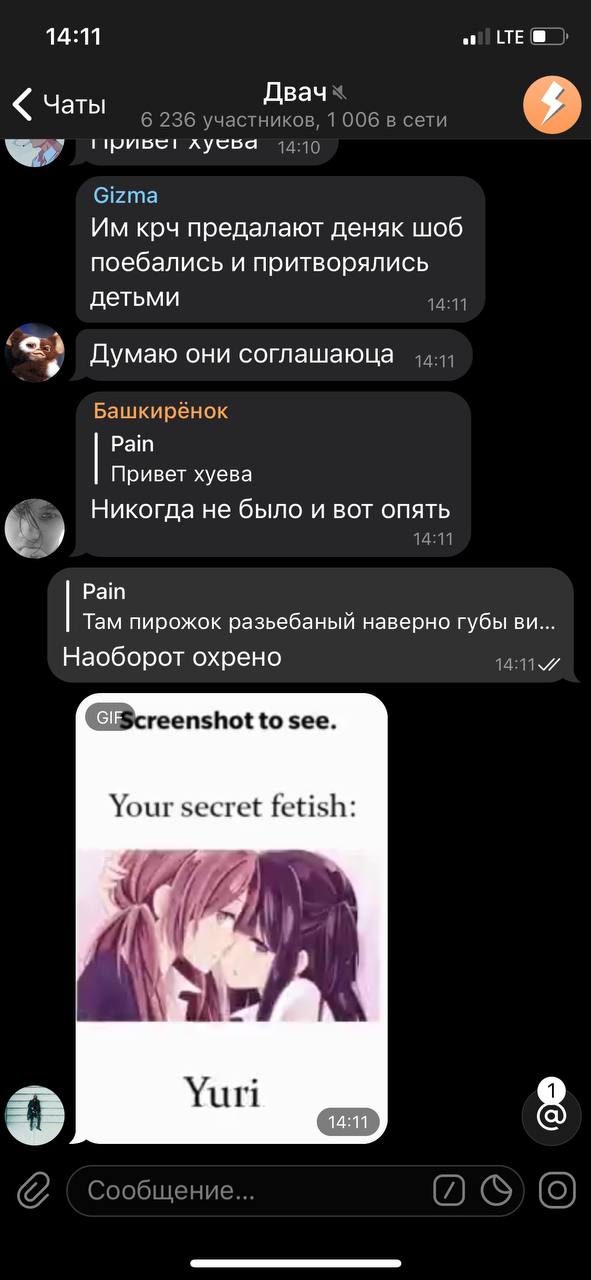The height and width of the screenshot is (1280, 591).
Task: Tap the 'Наоборот охрено' sent message
Action: (172, 657)
